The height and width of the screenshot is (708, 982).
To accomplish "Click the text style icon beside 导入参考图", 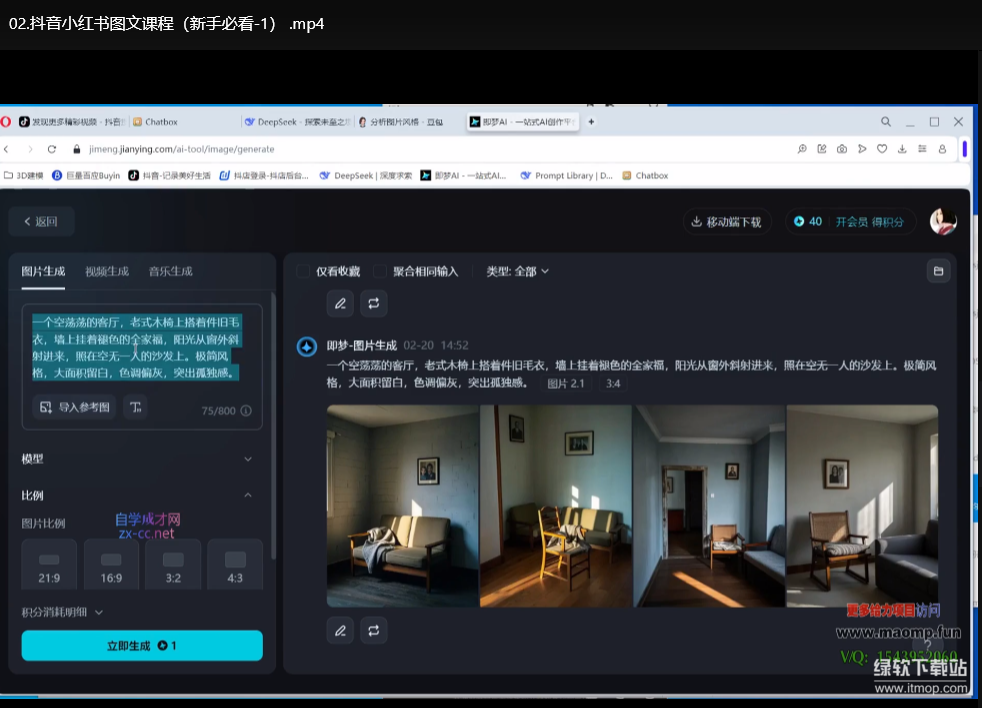I will click(x=136, y=406).
